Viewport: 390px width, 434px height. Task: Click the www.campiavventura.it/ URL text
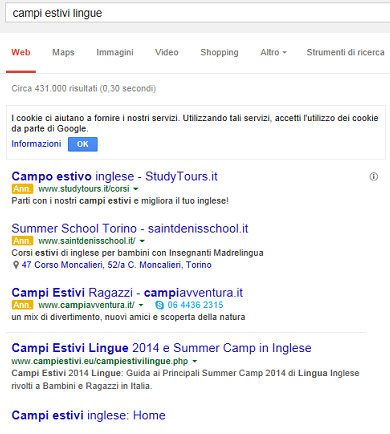coord(86,305)
